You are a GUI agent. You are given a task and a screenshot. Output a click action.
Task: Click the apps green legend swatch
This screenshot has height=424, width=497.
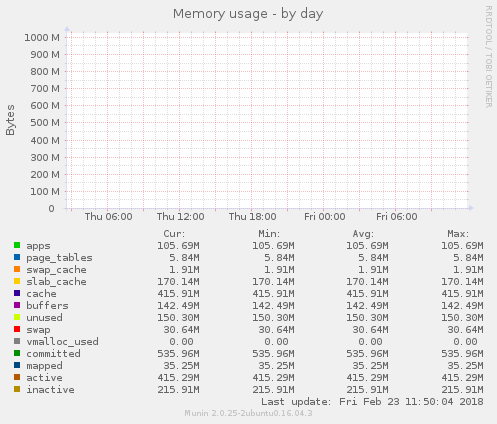point(17,245)
